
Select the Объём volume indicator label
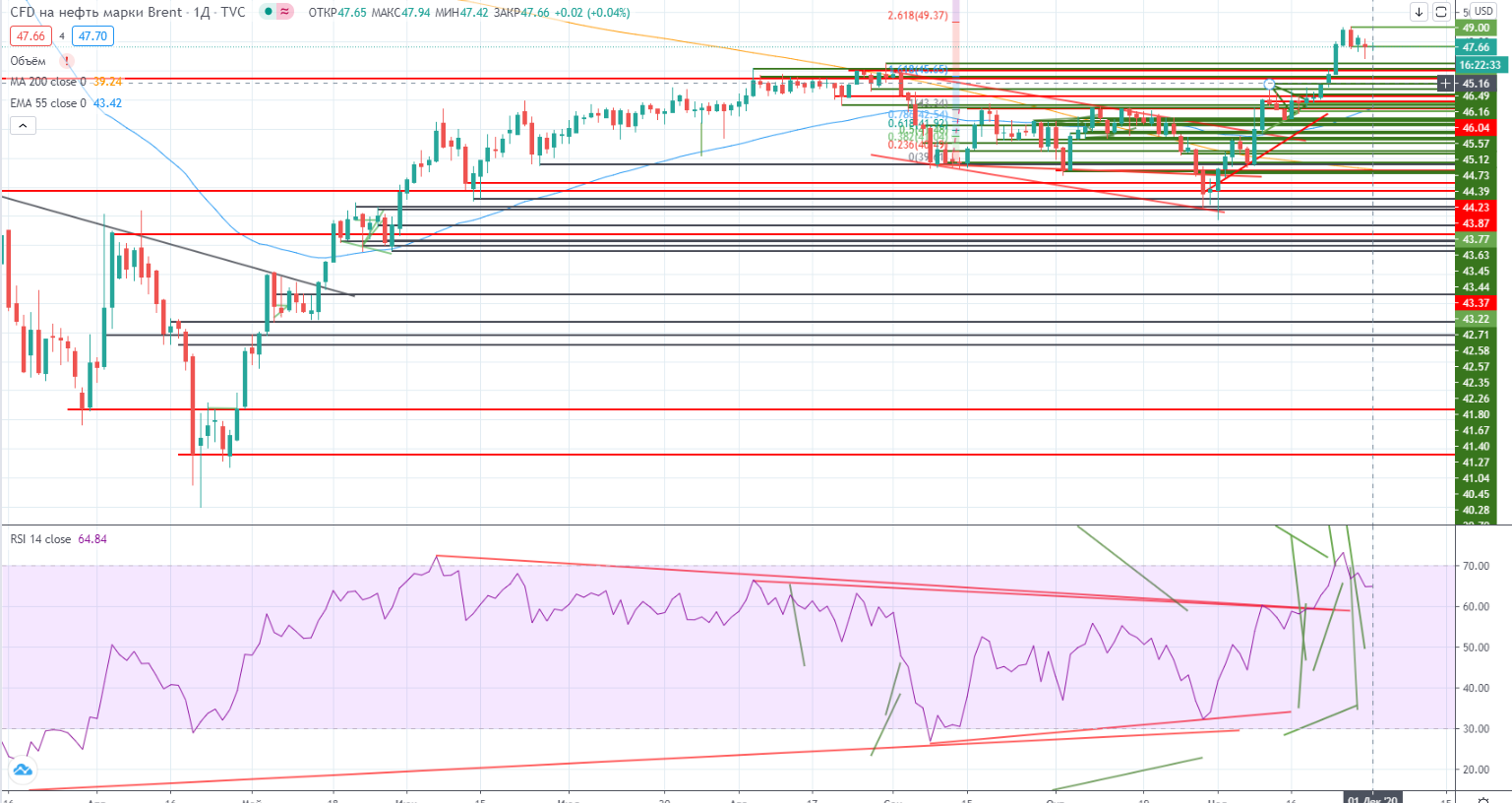(29, 61)
